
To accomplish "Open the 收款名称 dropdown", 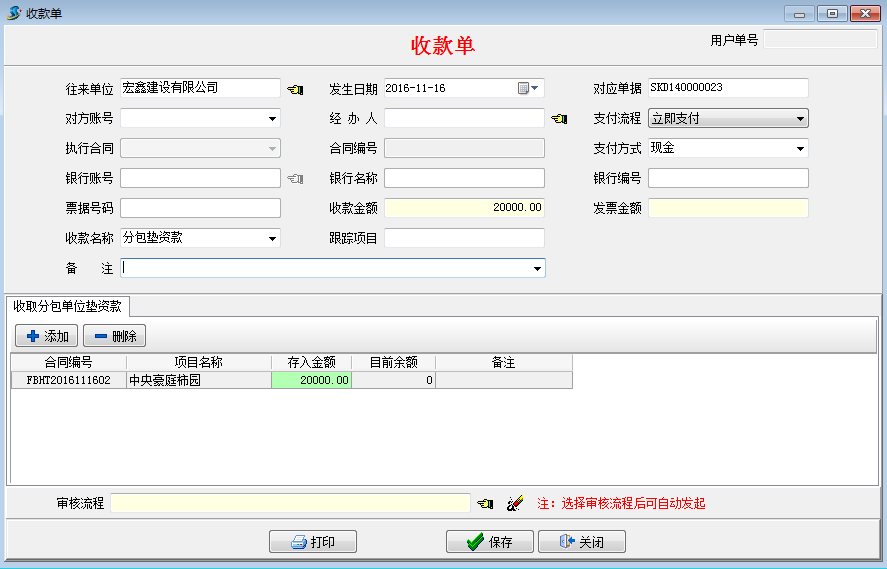I will [272, 239].
